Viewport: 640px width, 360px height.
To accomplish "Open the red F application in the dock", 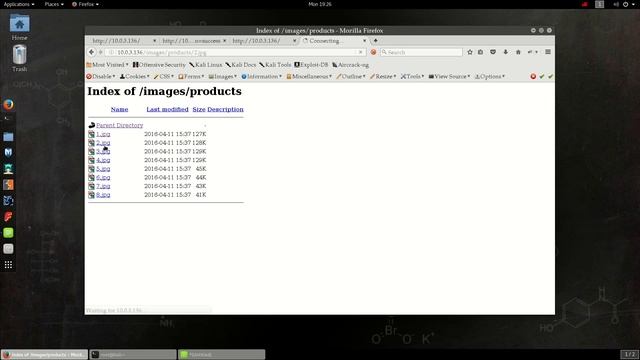I will tap(8, 217).
